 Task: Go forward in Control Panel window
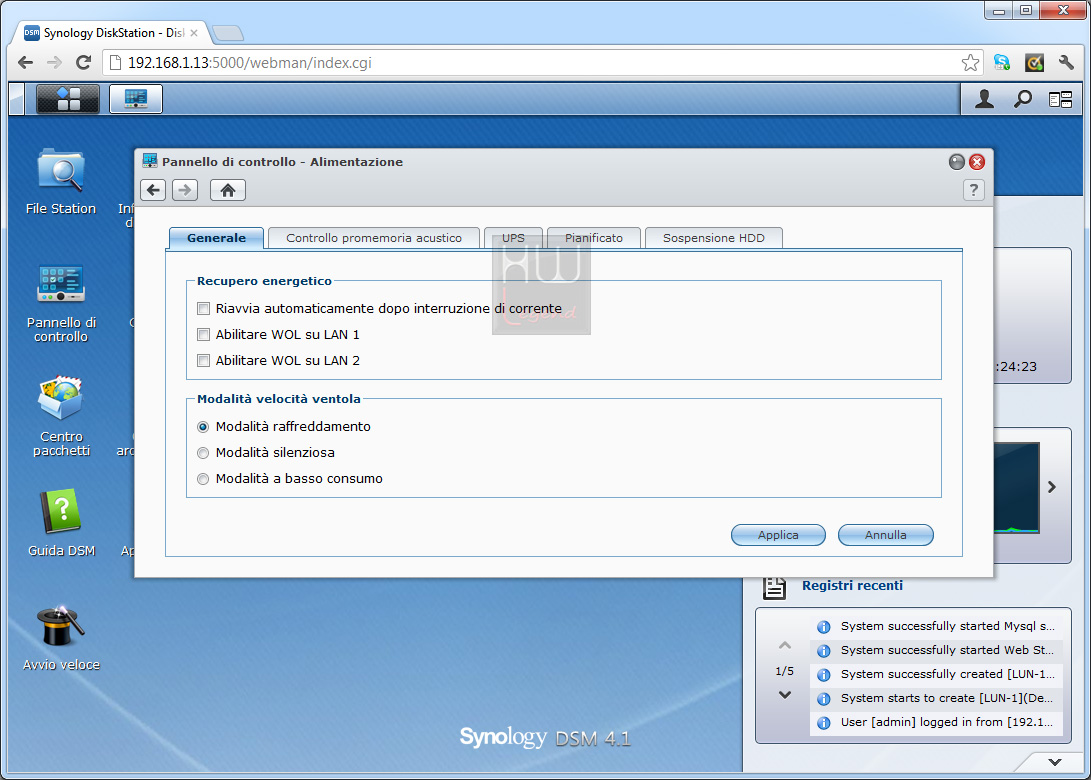coord(185,190)
